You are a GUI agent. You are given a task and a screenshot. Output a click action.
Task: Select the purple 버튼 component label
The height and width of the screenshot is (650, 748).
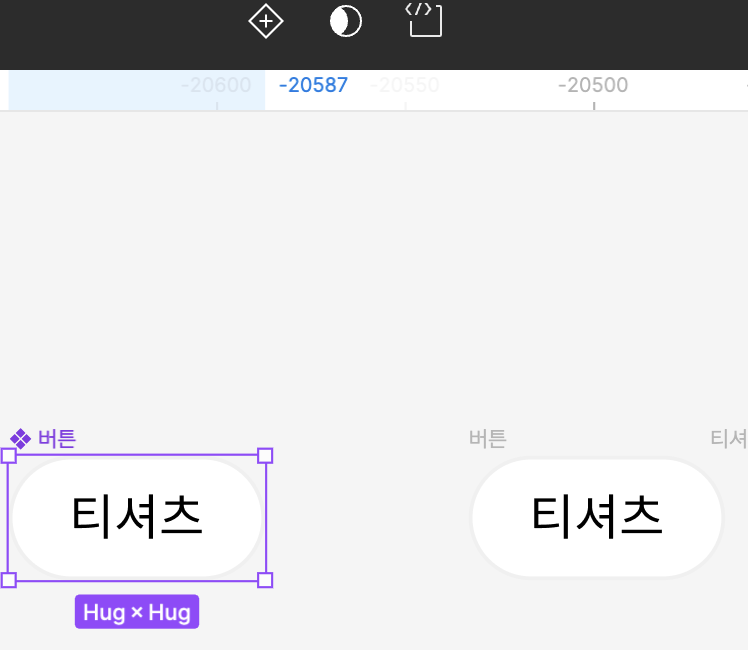click(x=57, y=439)
